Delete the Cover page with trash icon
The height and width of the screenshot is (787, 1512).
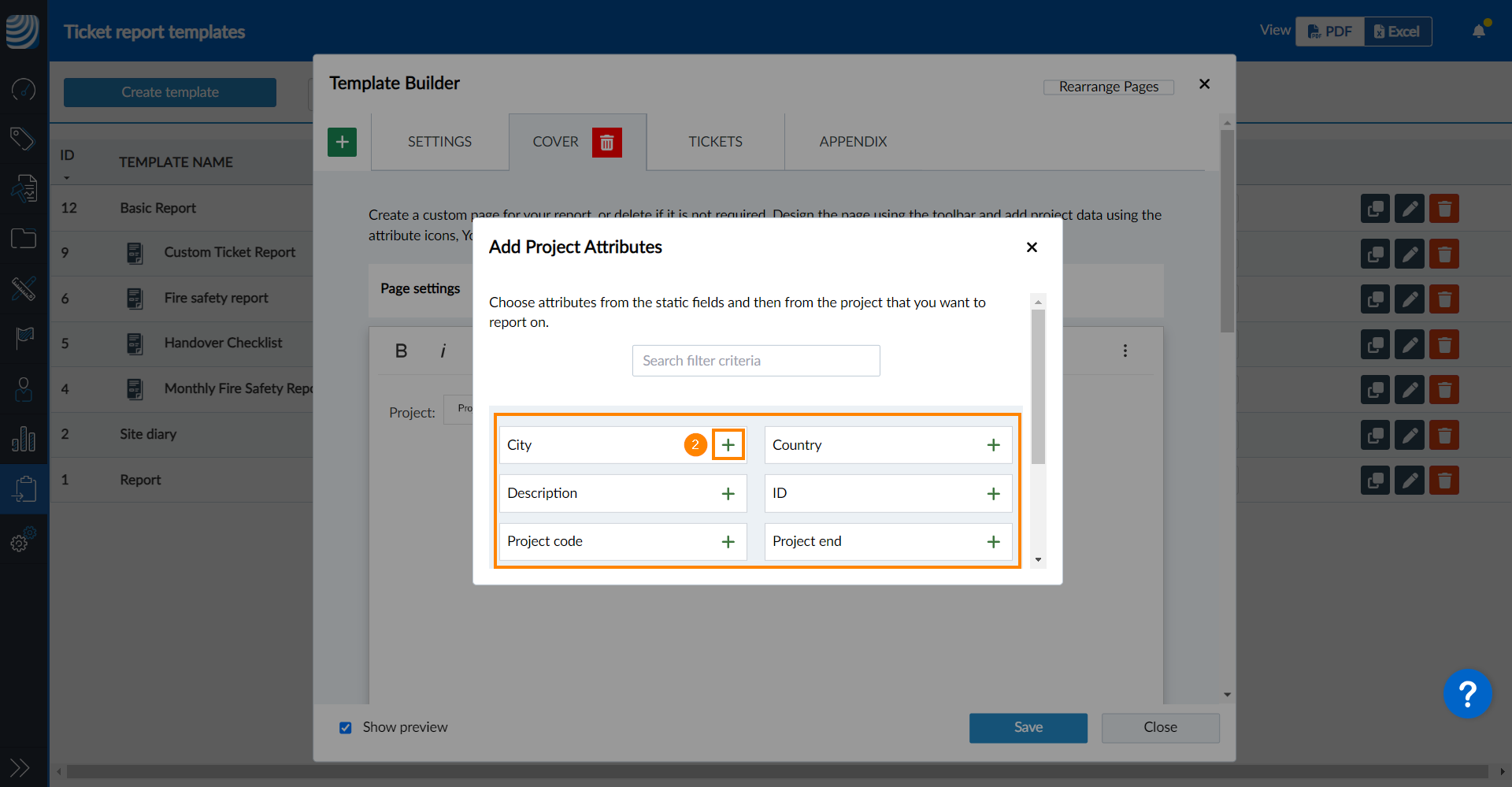click(606, 143)
